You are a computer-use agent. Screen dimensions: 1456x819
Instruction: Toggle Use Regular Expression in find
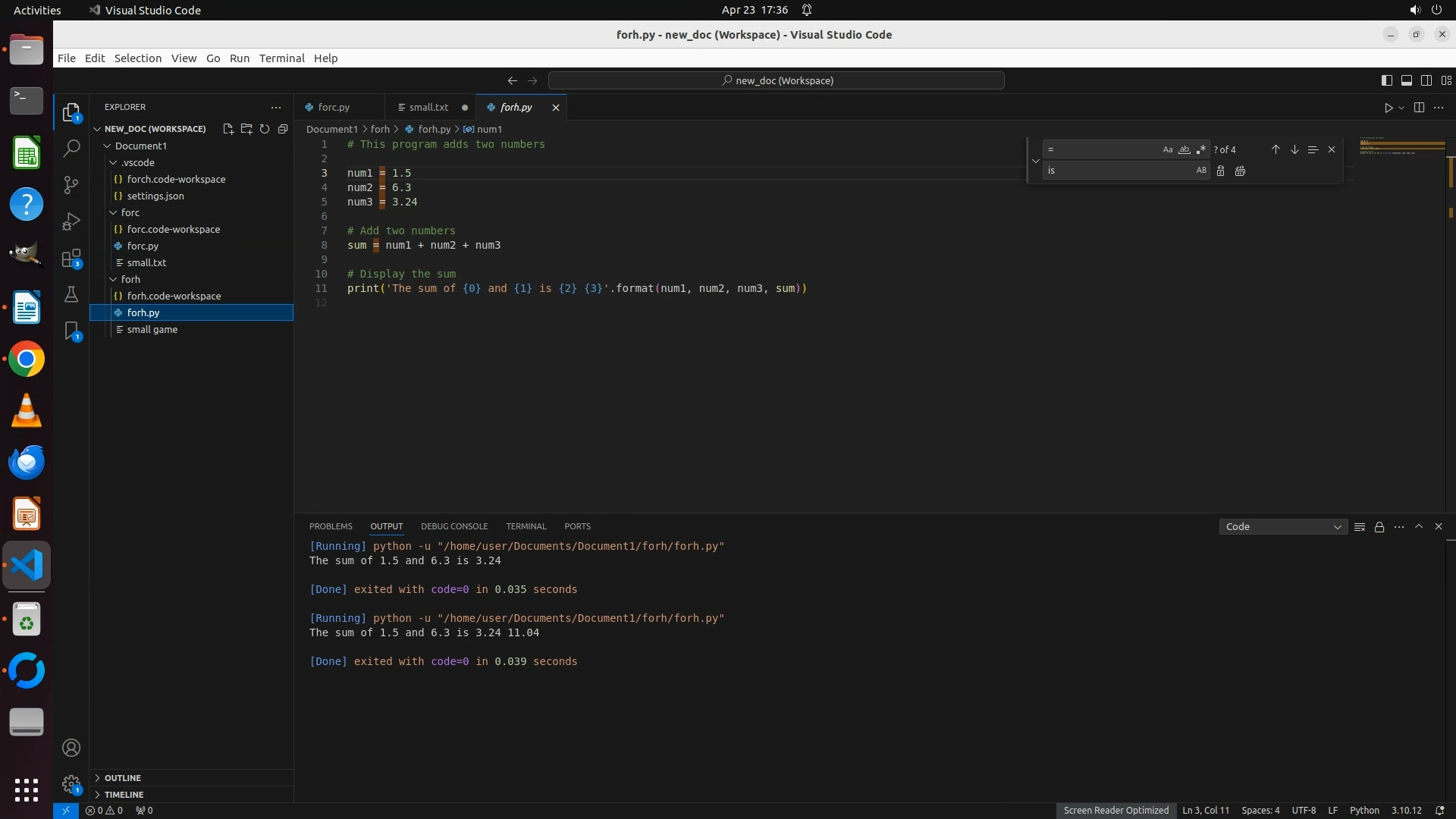[x=1201, y=149]
